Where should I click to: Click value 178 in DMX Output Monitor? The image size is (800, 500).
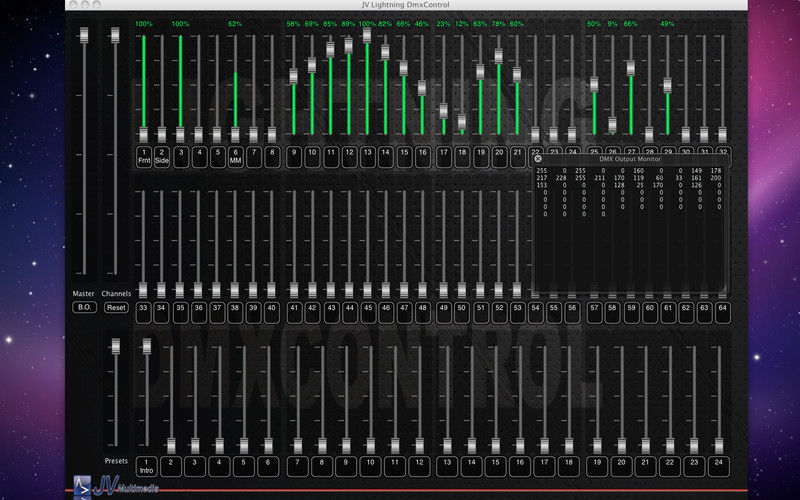[x=716, y=171]
